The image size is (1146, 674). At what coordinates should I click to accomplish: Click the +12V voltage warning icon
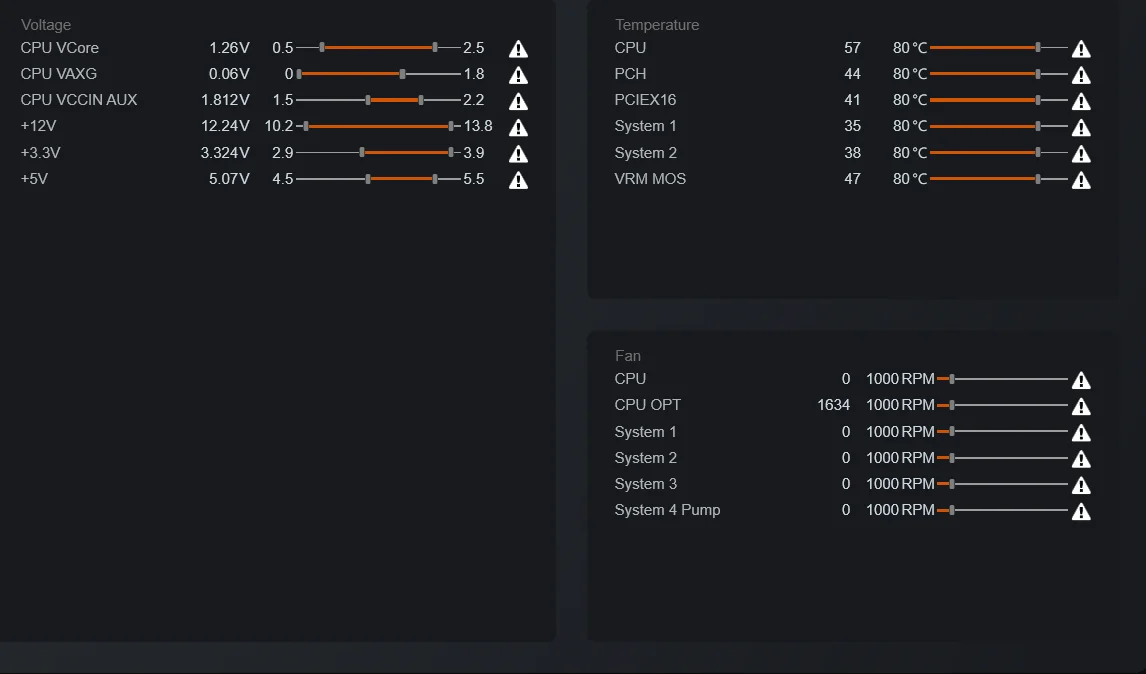click(x=518, y=127)
